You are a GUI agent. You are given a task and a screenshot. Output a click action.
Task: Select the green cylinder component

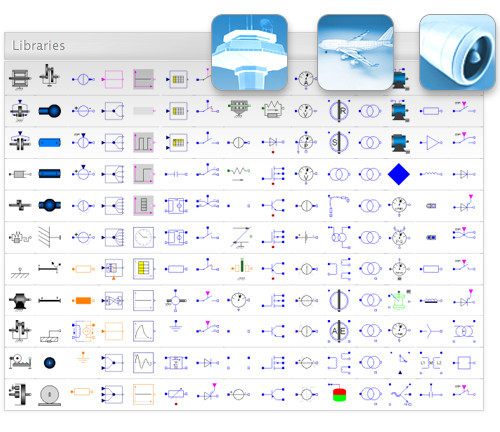[x=399, y=300]
